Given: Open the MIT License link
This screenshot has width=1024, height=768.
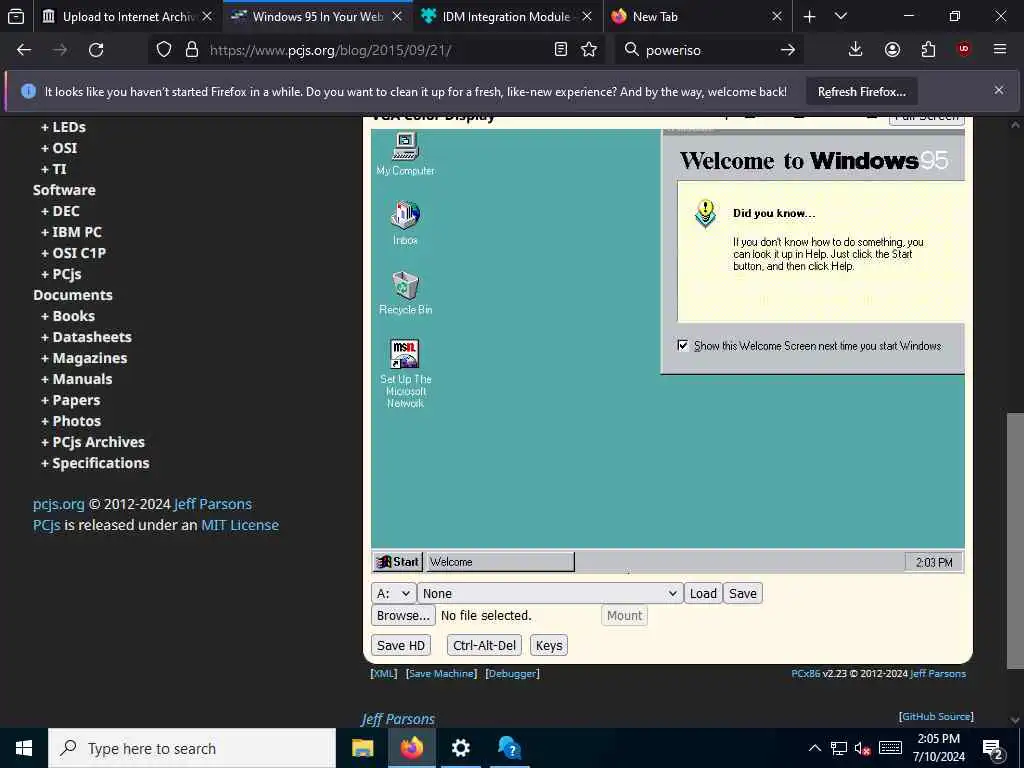Looking at the screenshot, I should (x=240, y=525).
